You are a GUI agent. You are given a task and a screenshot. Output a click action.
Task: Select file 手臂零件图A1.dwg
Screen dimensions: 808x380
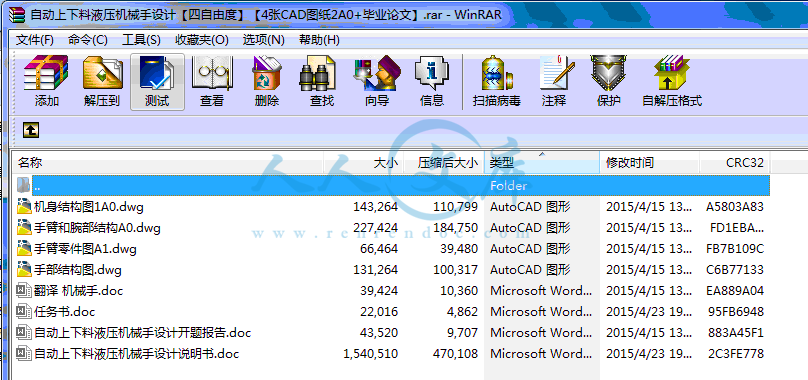(x=86, y=249)
